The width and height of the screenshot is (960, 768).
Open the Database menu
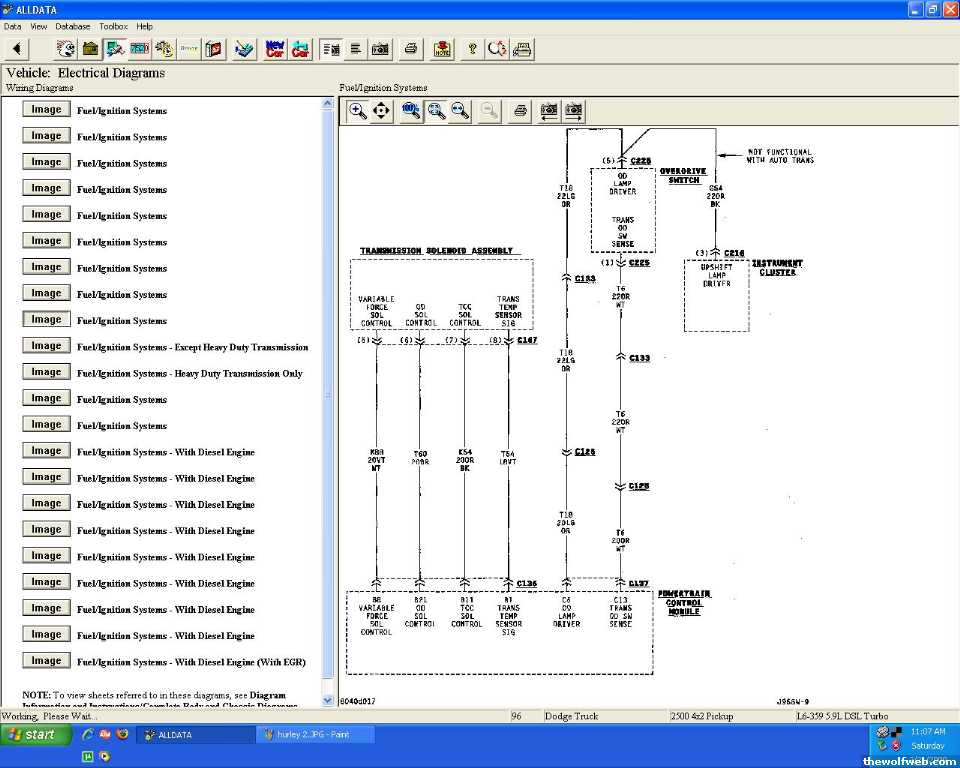(x=73, y=26)
